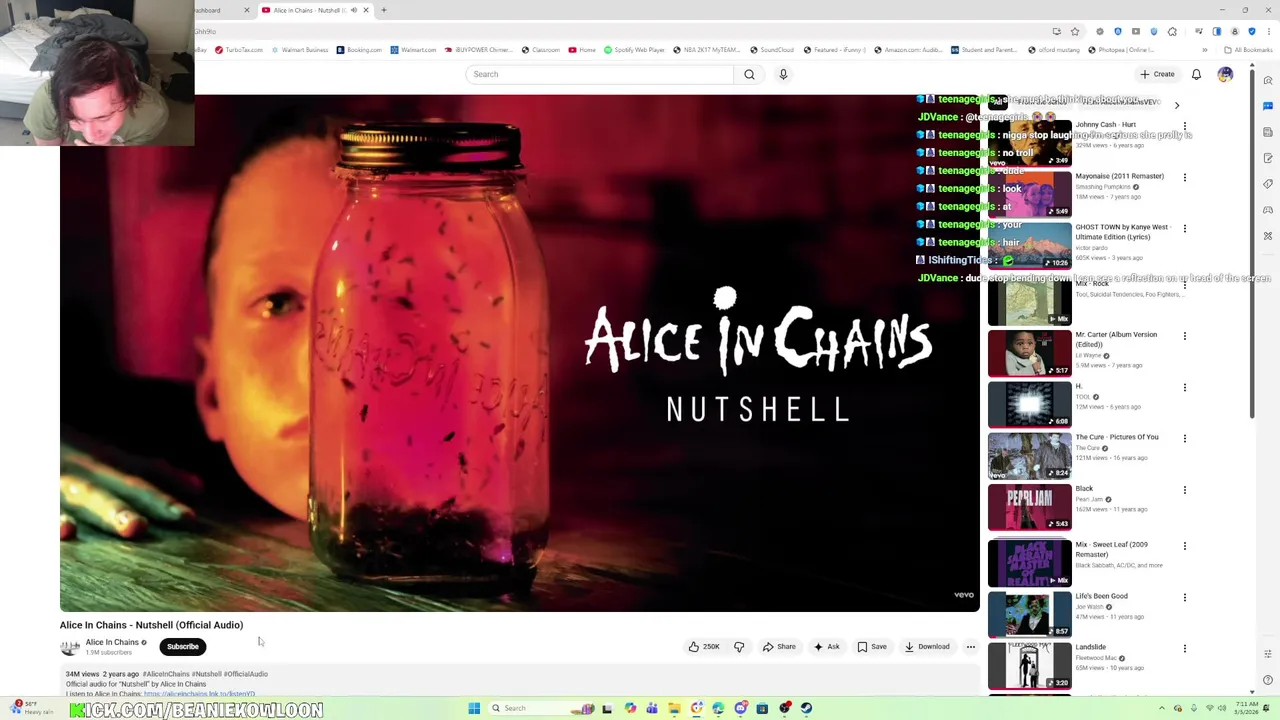Open the TurboTax.com bookmark
Viewport: 1280px width, 720px height.
pyautogui.click(x=238, y=50)
